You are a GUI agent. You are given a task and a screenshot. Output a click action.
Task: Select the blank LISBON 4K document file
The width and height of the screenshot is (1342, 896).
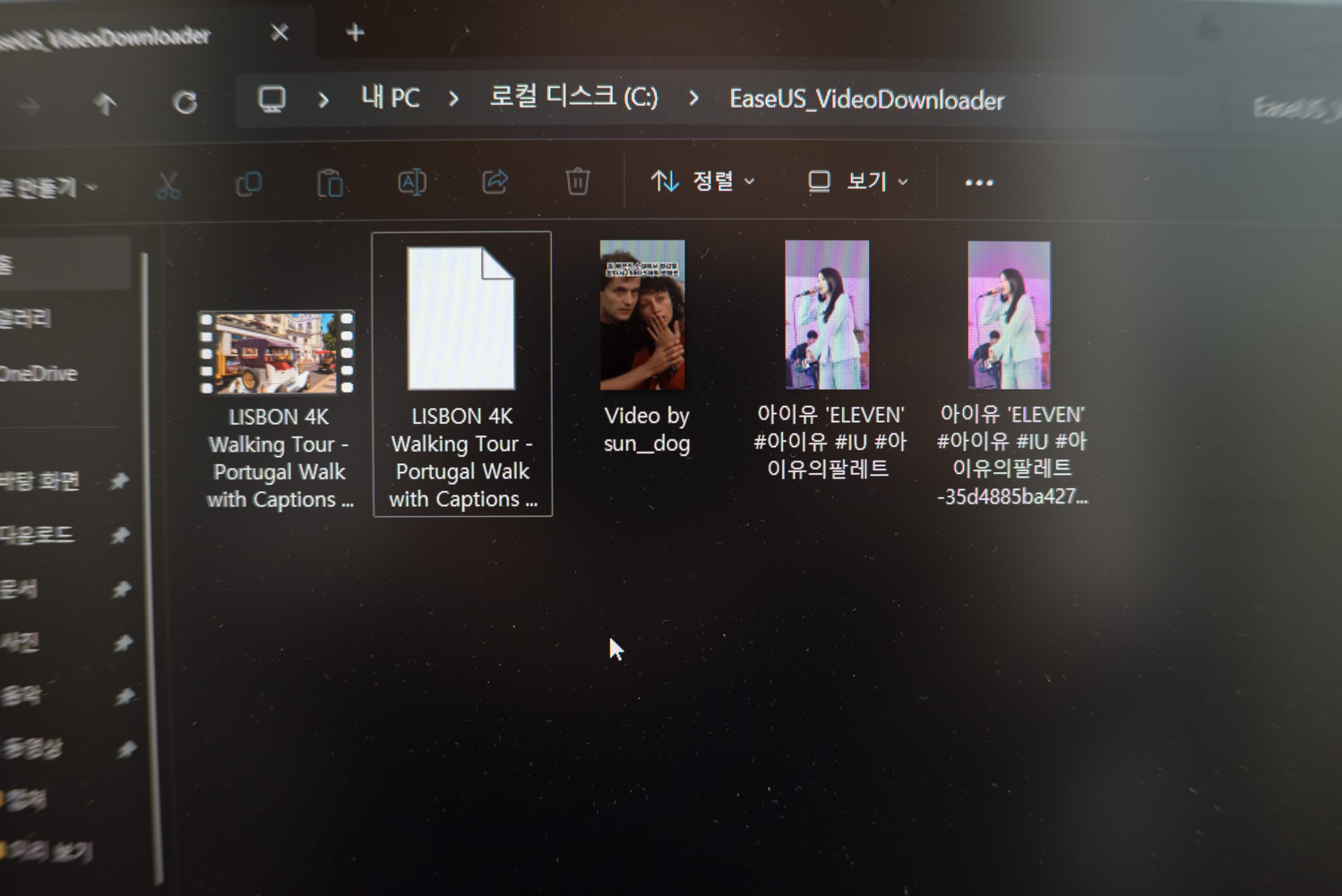click(461, 374)
